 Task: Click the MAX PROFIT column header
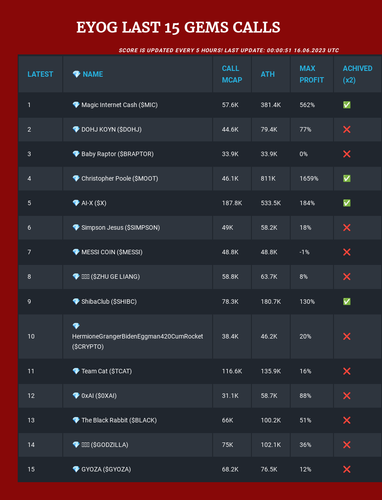click(311, 74)
